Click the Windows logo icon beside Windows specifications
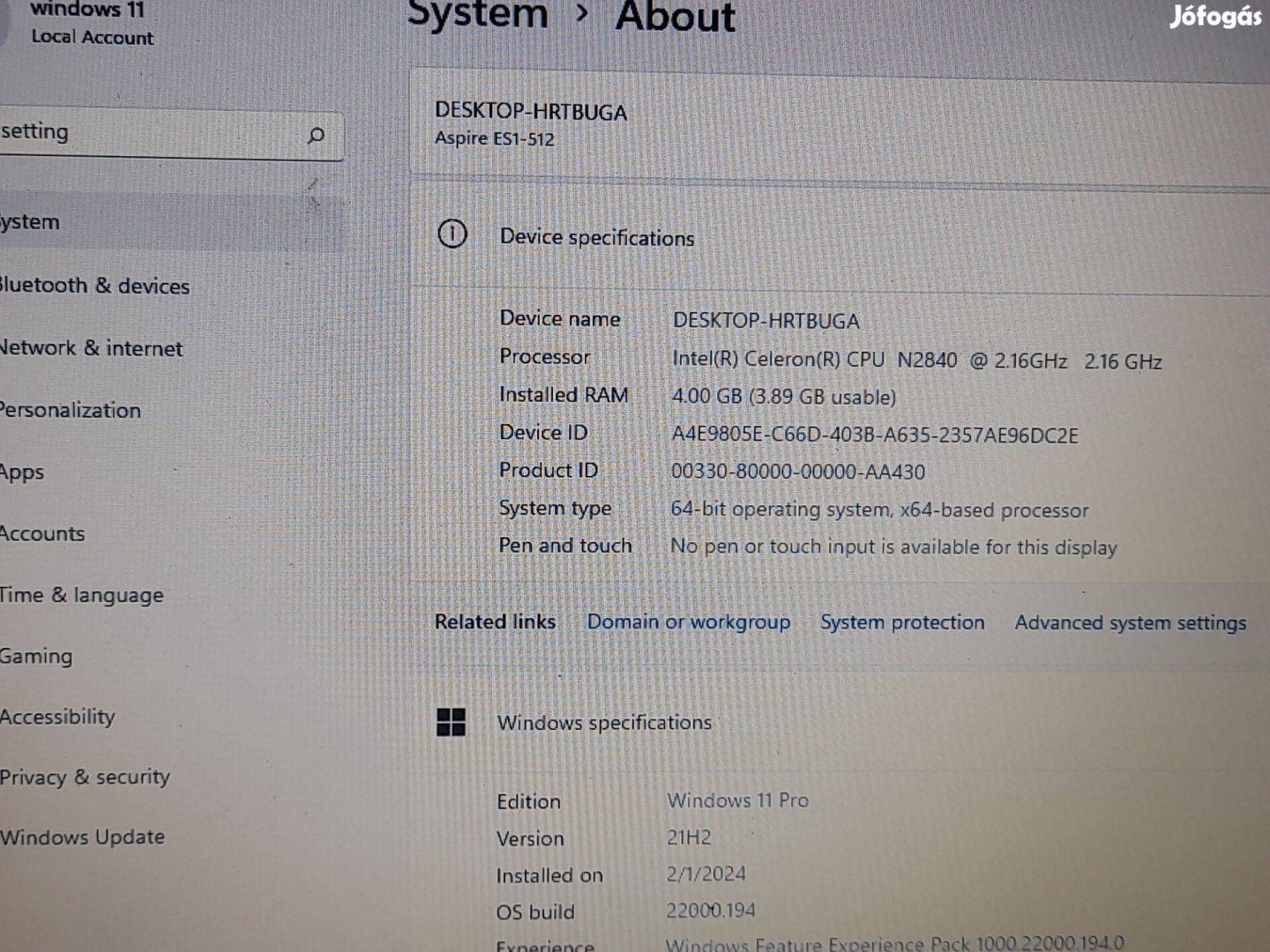Image resolution: width=1270 pixels, height=952 pixels. (x=452, y=722)
